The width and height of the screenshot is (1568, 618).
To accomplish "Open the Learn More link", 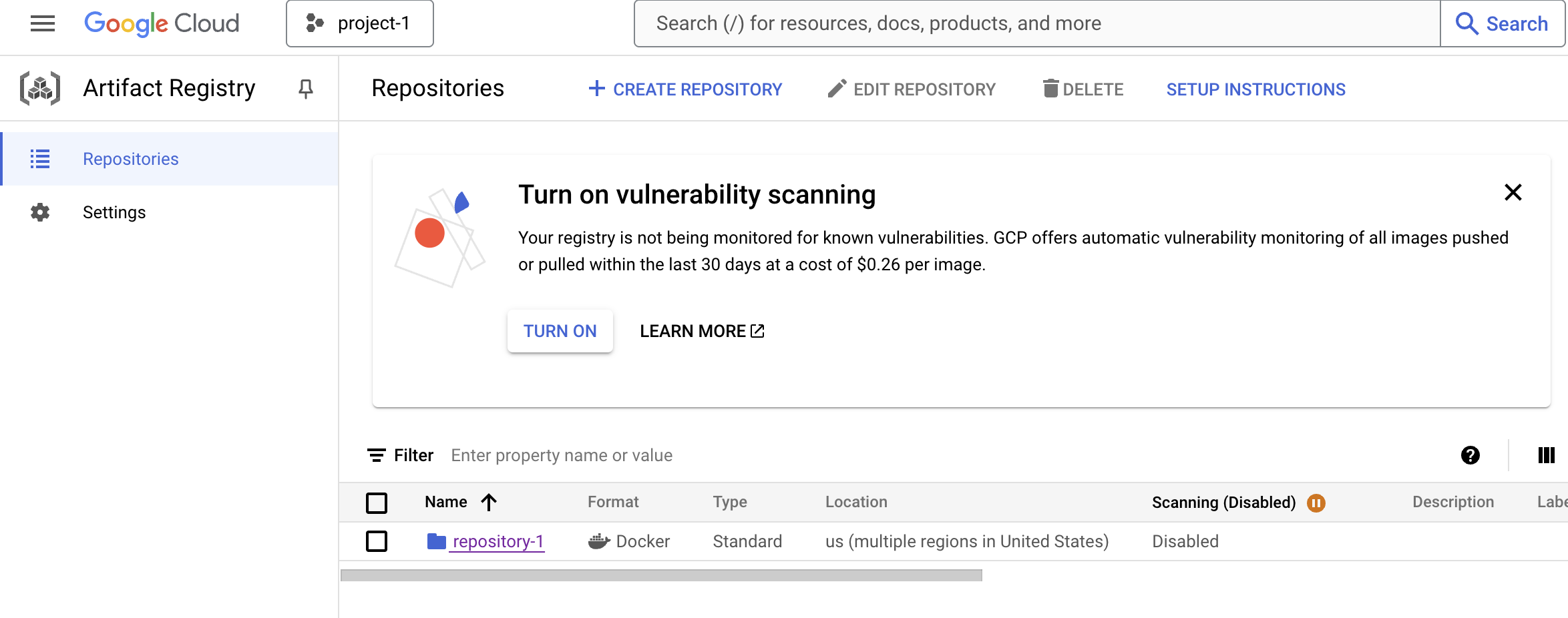I will pos(702,331).
